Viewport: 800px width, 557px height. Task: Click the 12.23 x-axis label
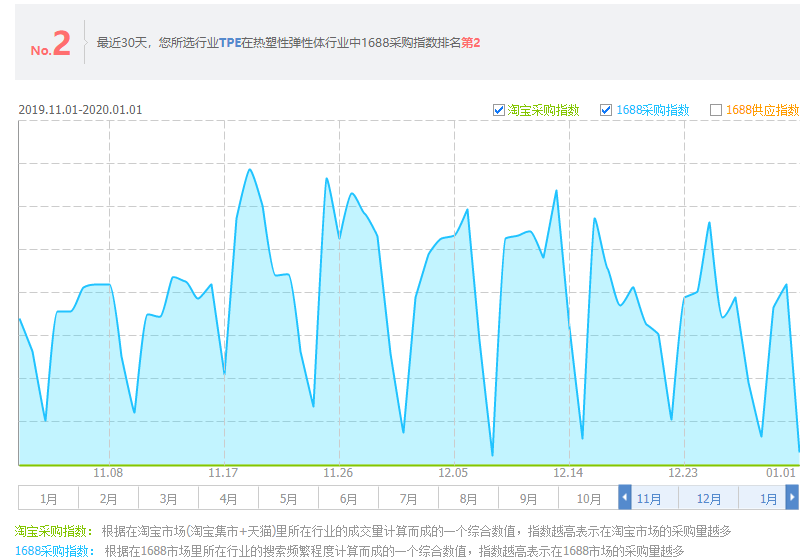click(683, 473)
